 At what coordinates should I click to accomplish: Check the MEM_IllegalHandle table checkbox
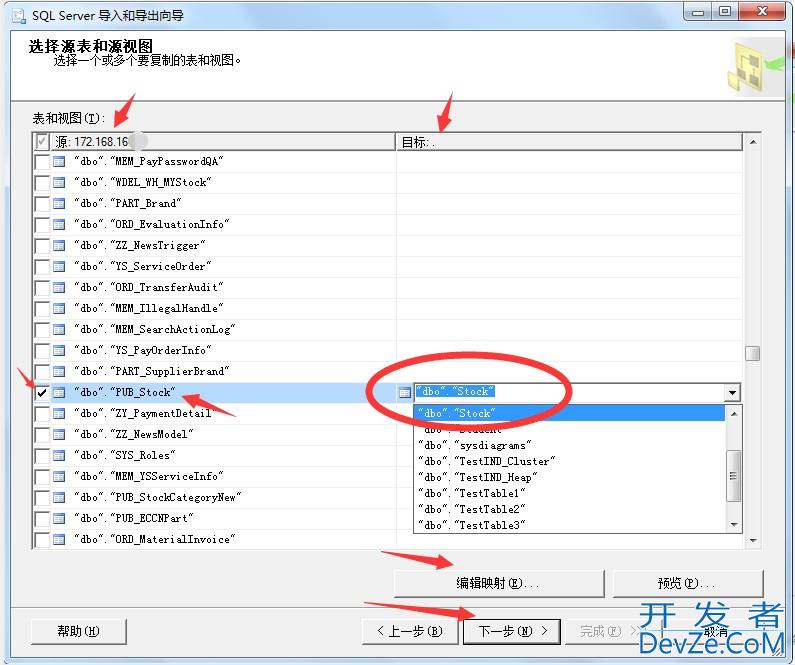pyautogui.click(x=42, y=309)
